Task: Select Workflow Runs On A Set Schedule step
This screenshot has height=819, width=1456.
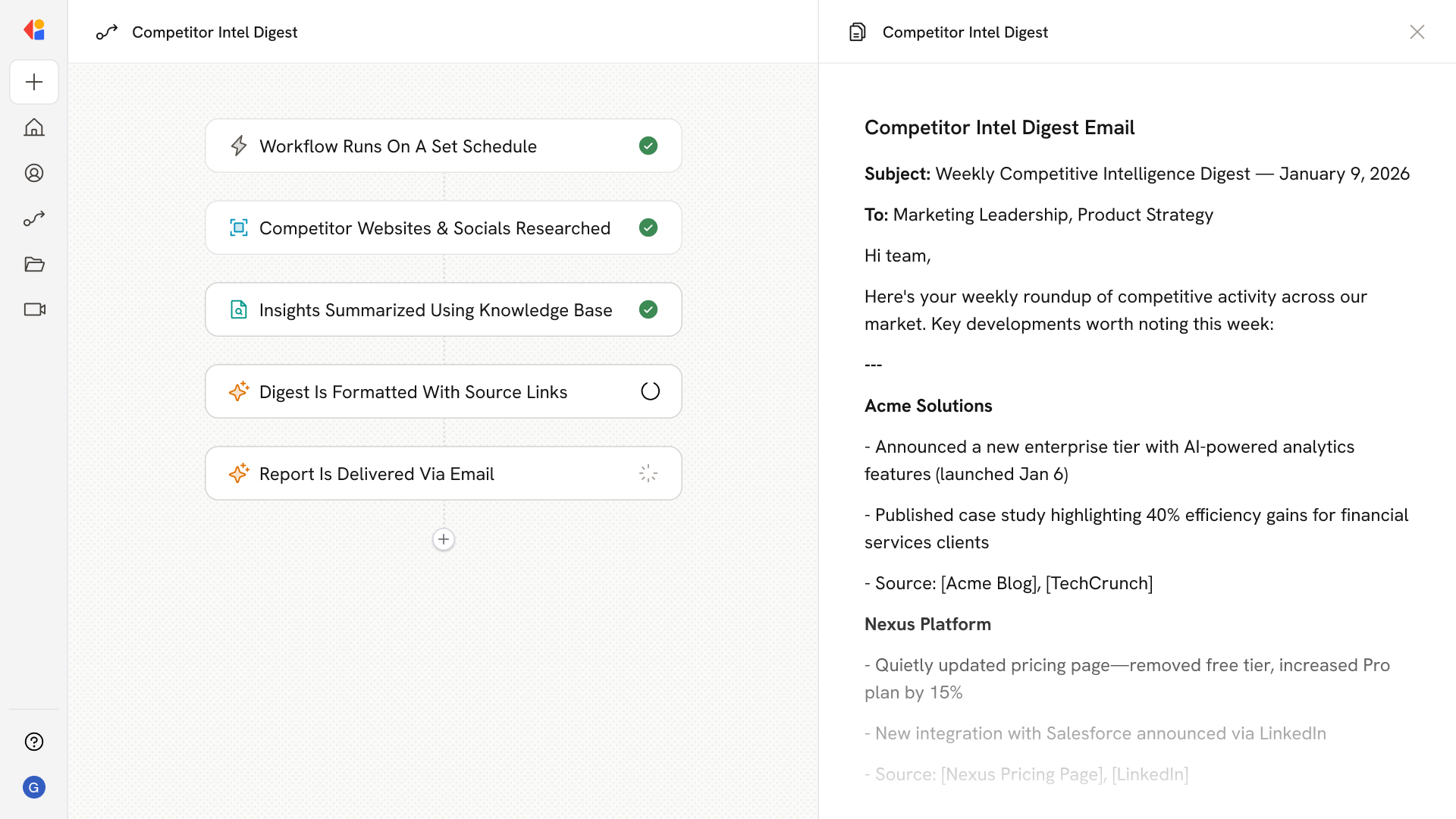Action: [397, 146]
